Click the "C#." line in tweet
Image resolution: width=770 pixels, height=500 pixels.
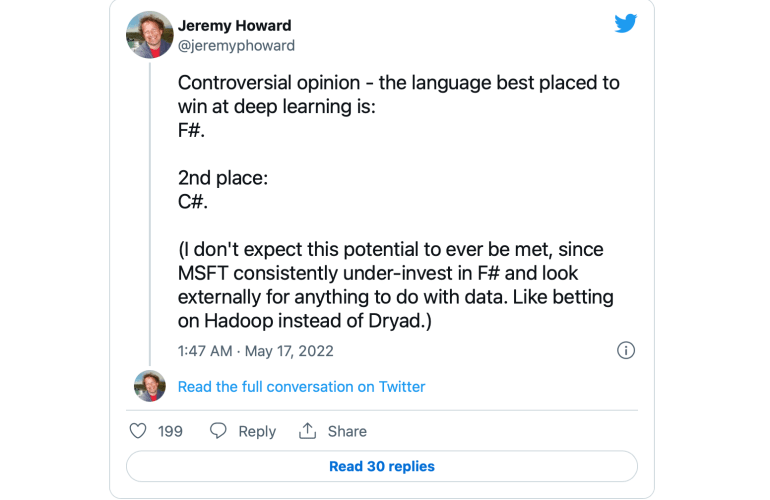click(192, 200)
